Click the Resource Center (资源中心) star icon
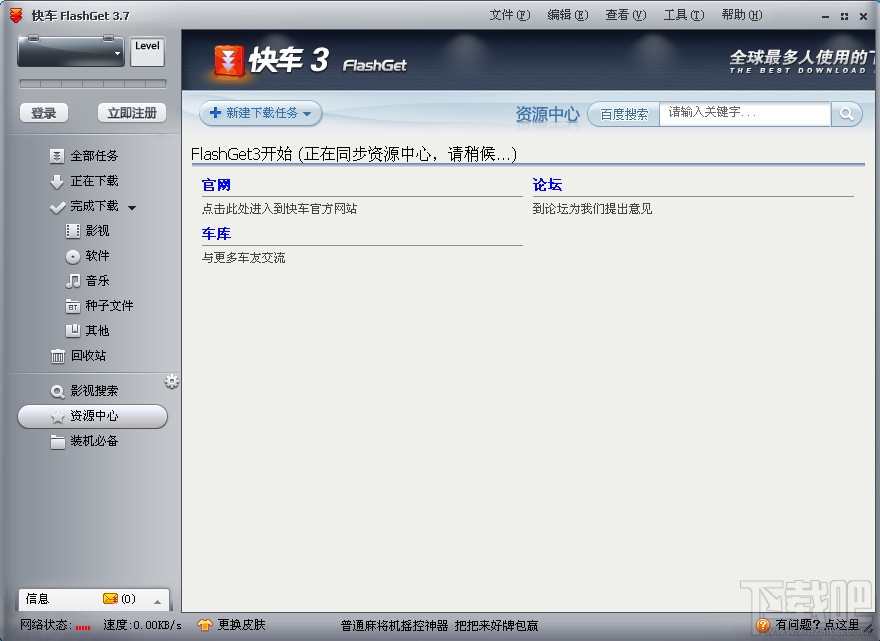 57,416
